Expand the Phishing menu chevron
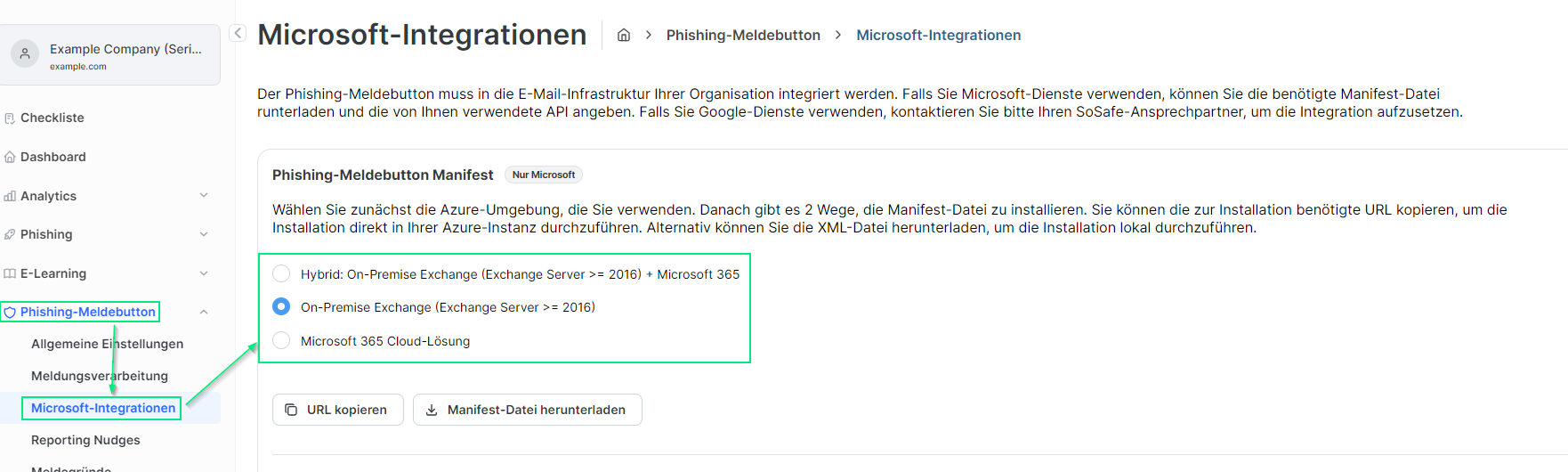The height and width of the screenshot is (472, 1568). pyautogui.click(x=204, y=234)
